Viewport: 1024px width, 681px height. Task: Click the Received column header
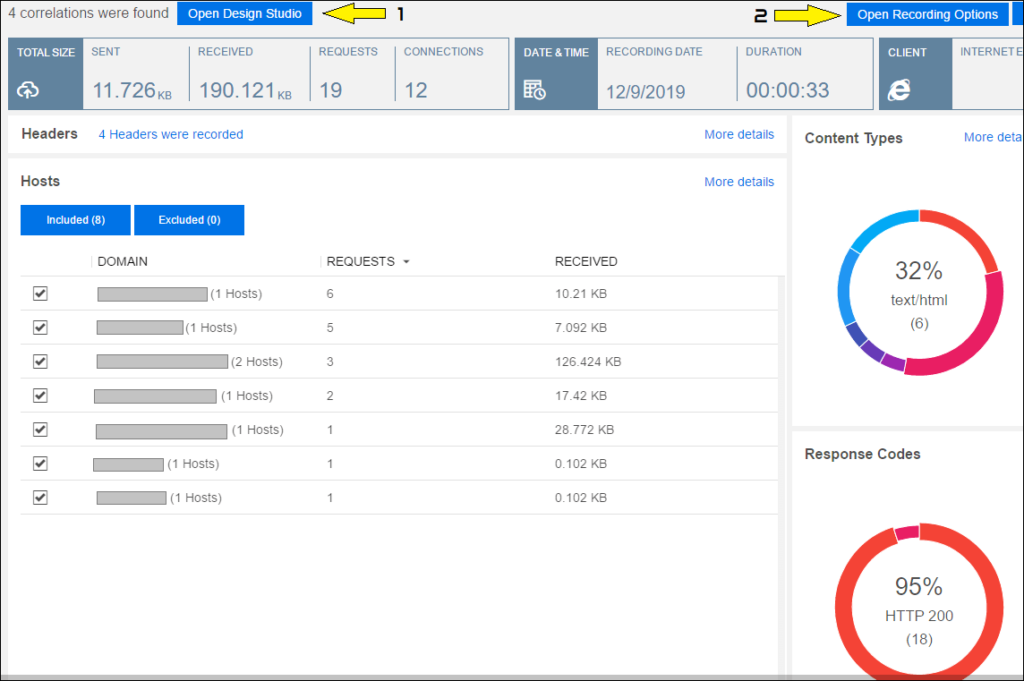[586, 262]
